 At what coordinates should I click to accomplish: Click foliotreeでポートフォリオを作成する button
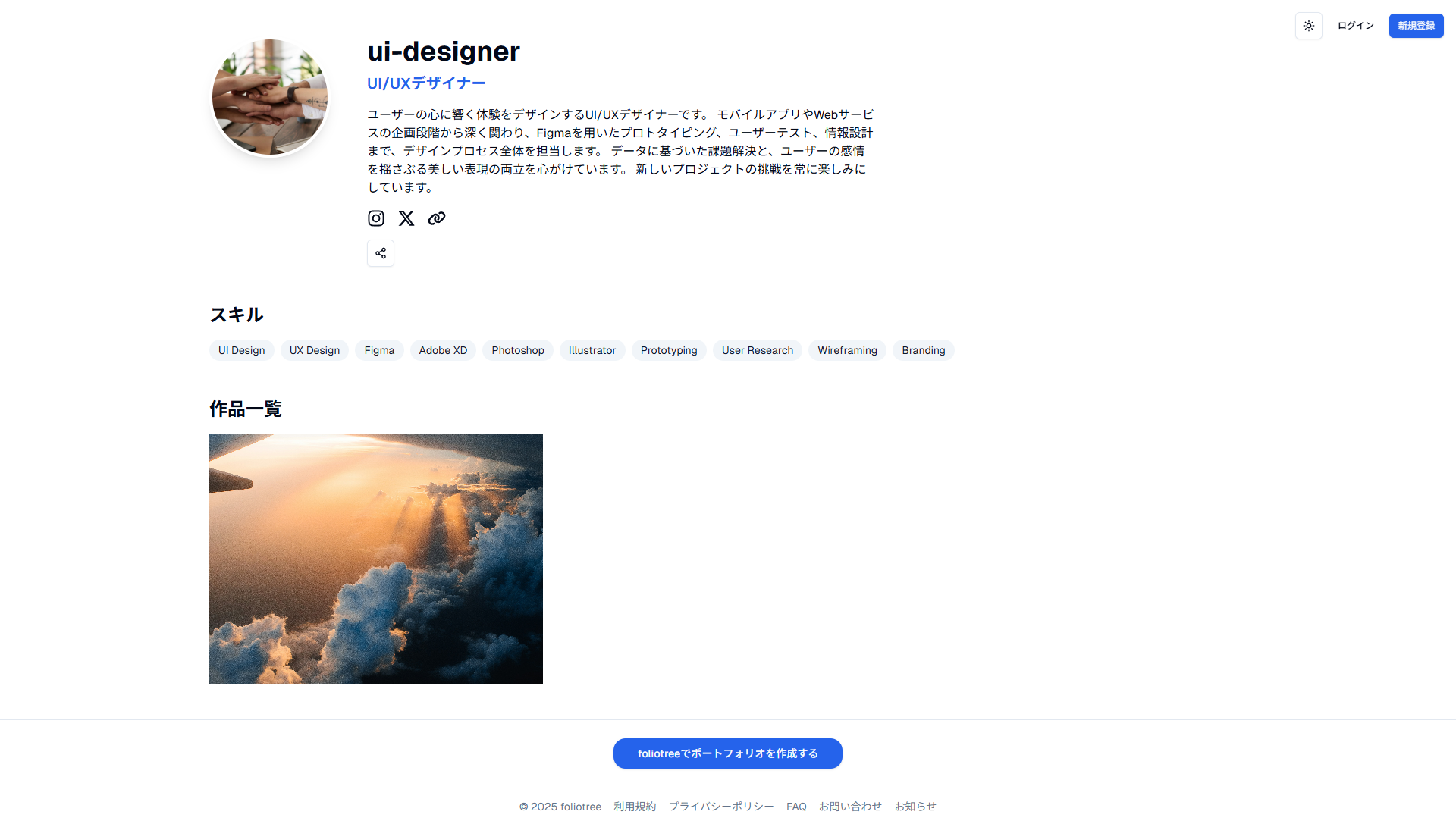[728, 753]
